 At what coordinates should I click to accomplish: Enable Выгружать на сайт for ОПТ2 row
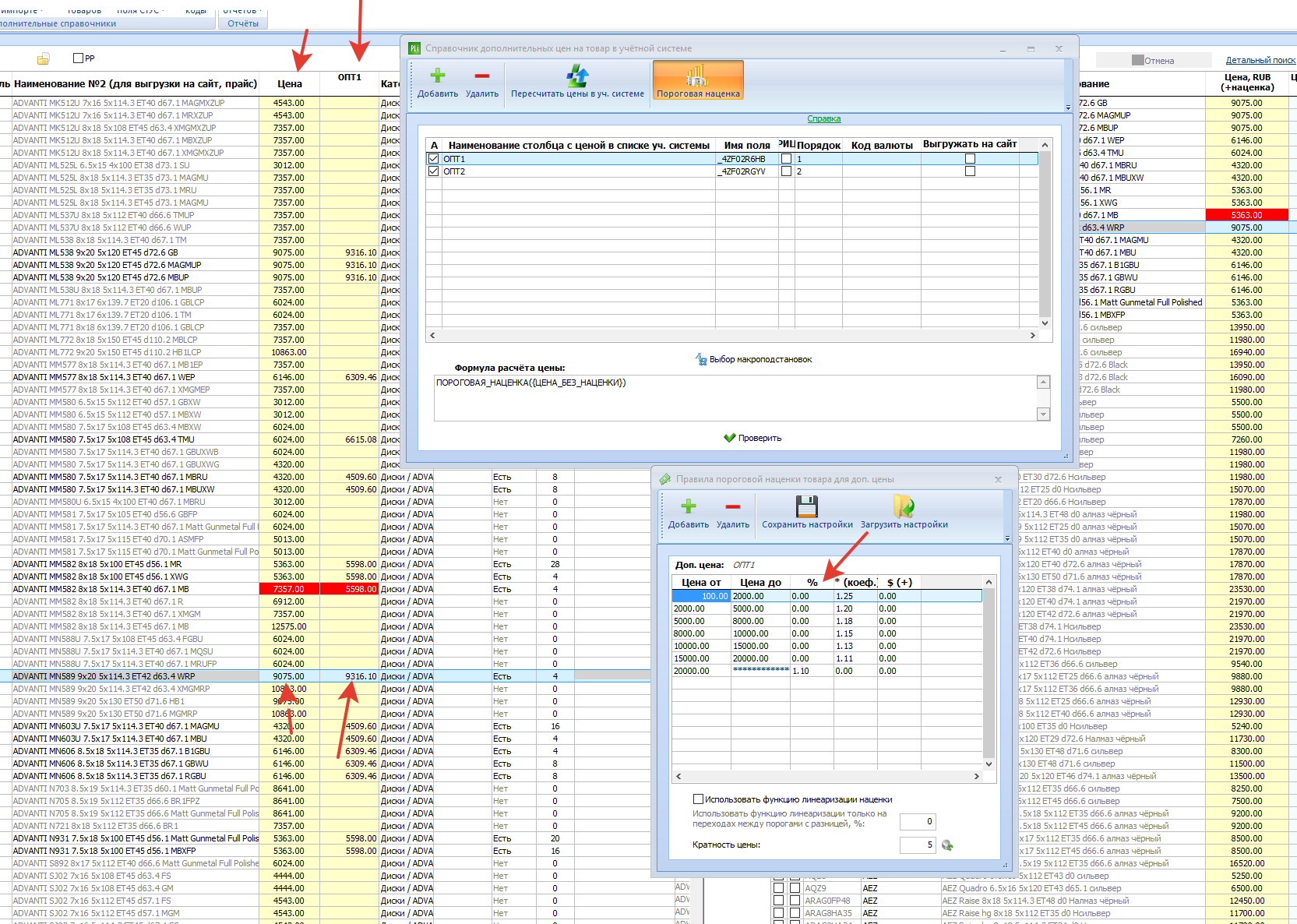click(970, 171)
